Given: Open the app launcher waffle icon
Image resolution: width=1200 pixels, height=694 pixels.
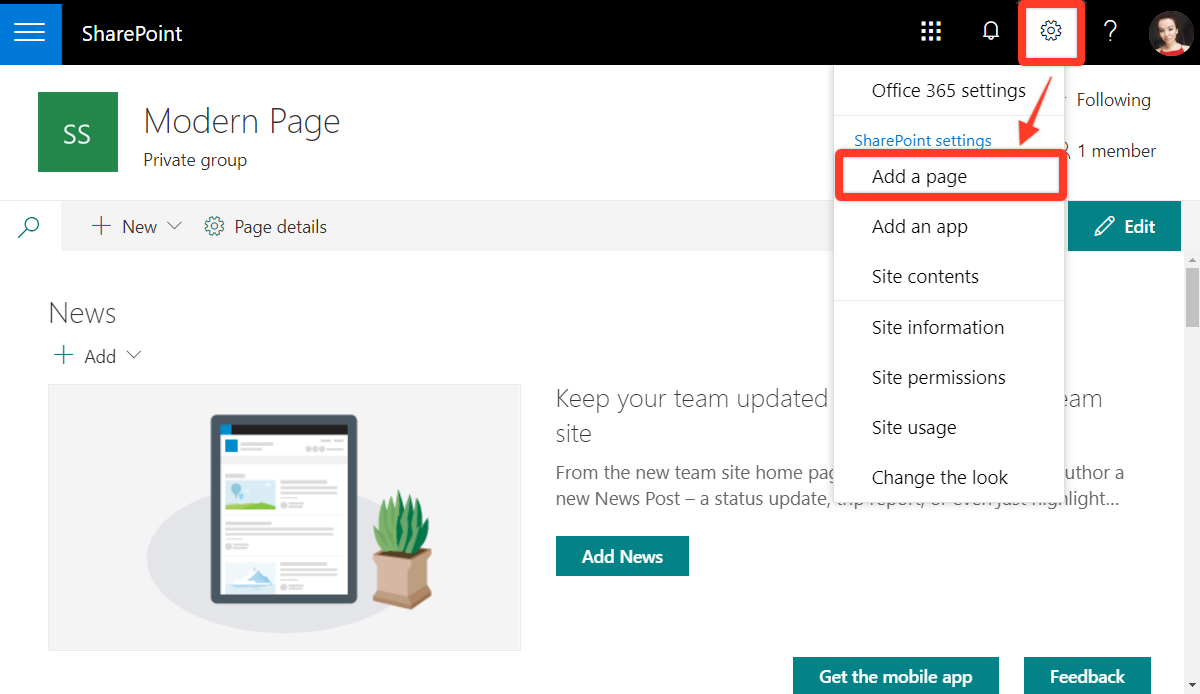Looking at the screenshot, I should [931, 31].
